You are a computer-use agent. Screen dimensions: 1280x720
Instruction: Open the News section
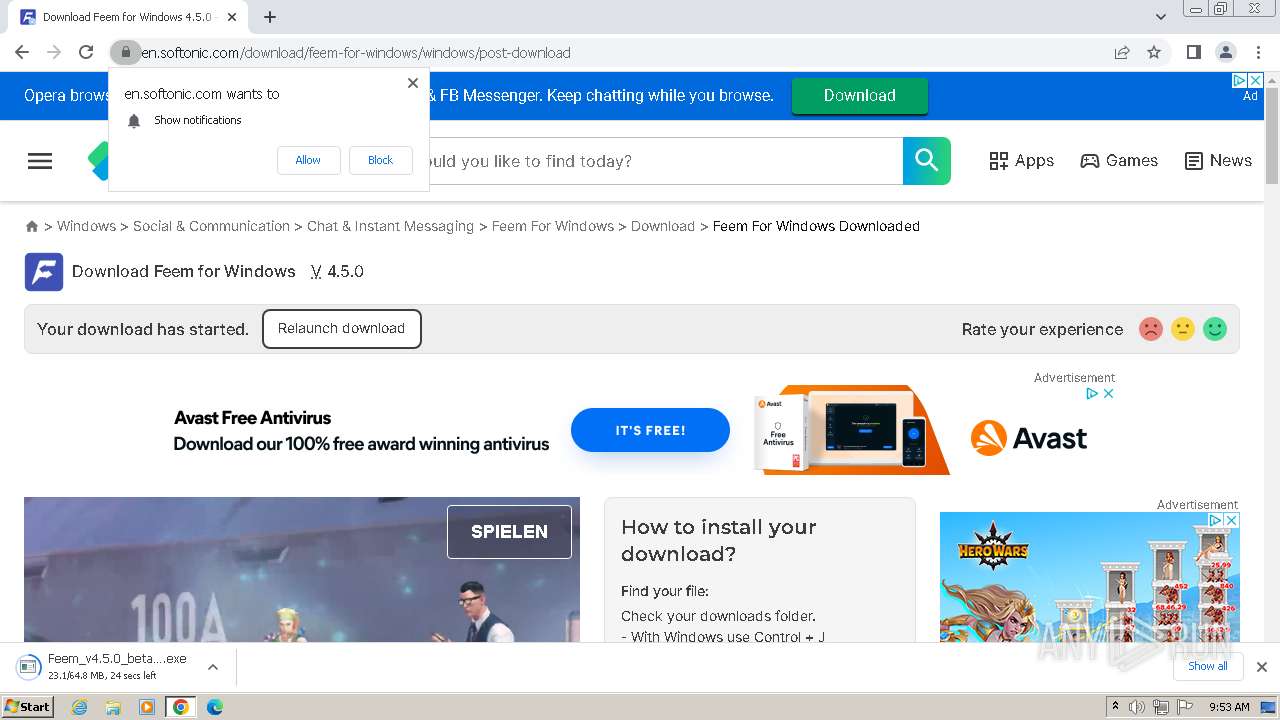pos(1218,161)
